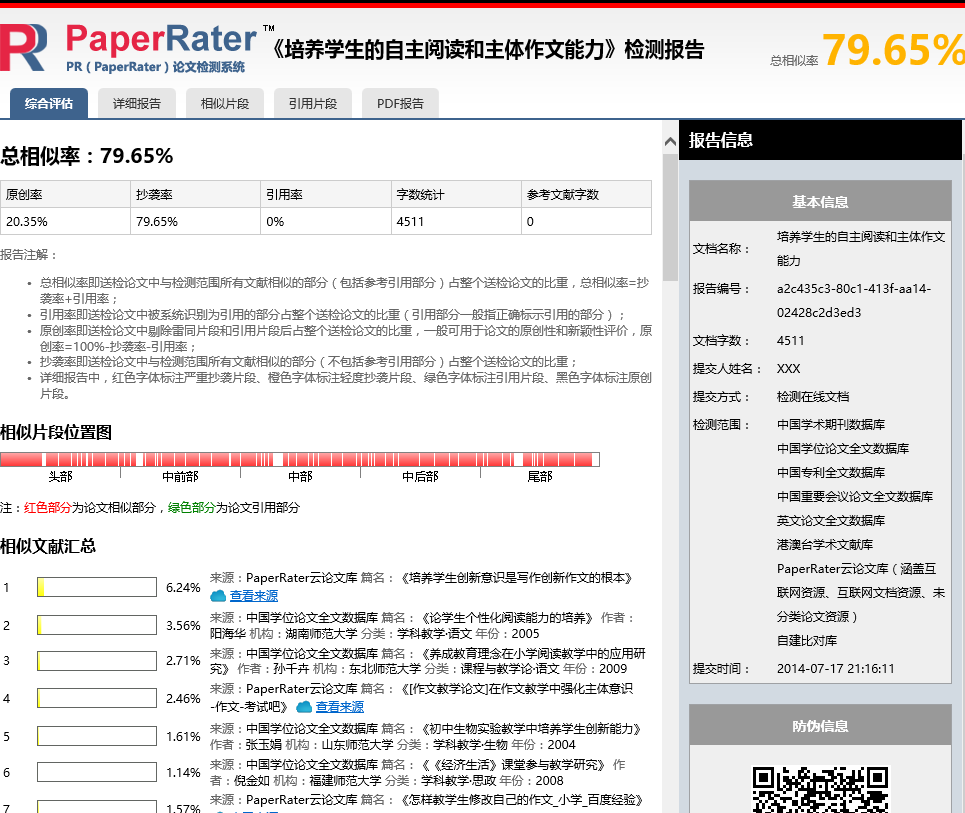
Task: Click 查看来源 link for source 4
Action: [340, 707]
